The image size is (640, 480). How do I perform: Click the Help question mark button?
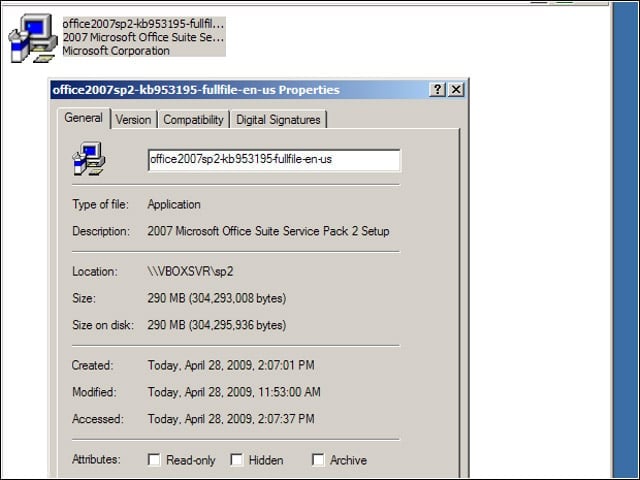click(437, 89)
